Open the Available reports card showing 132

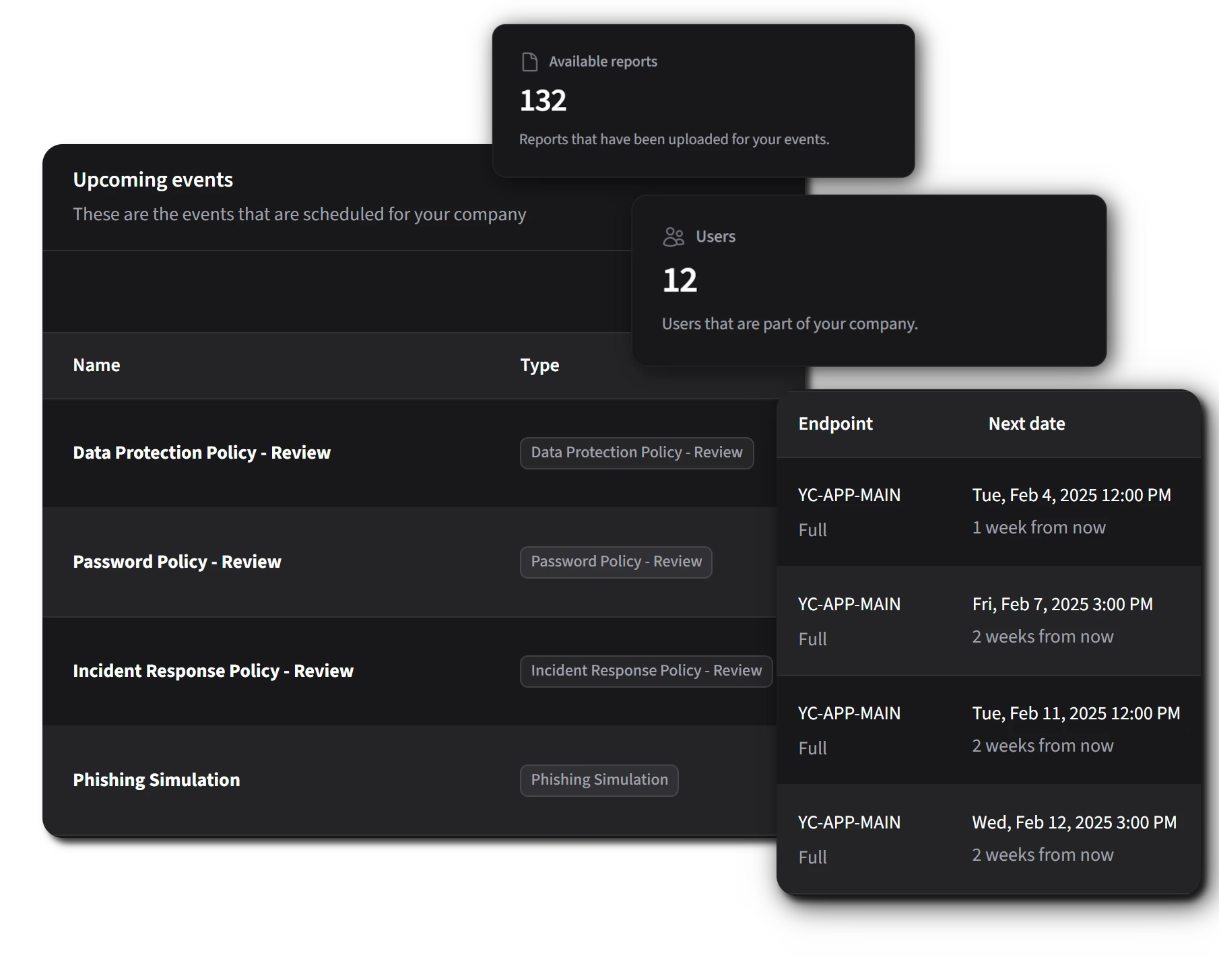pos(702,101)
